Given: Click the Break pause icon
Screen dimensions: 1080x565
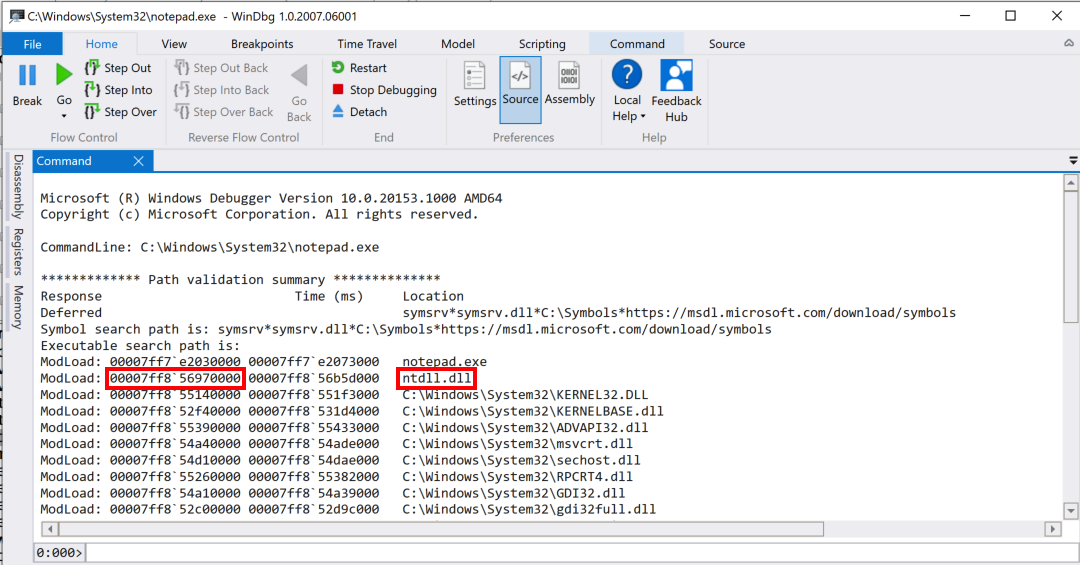Looking at the screenshot, I should (x=27, y=75).
